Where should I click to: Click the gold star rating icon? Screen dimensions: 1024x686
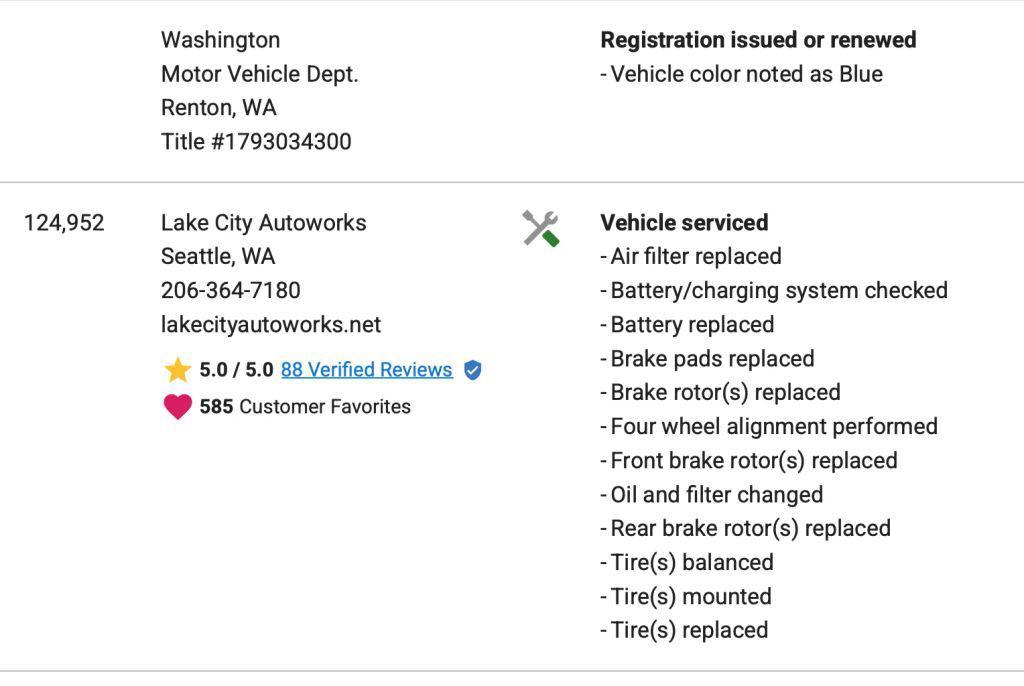point(178,370)
